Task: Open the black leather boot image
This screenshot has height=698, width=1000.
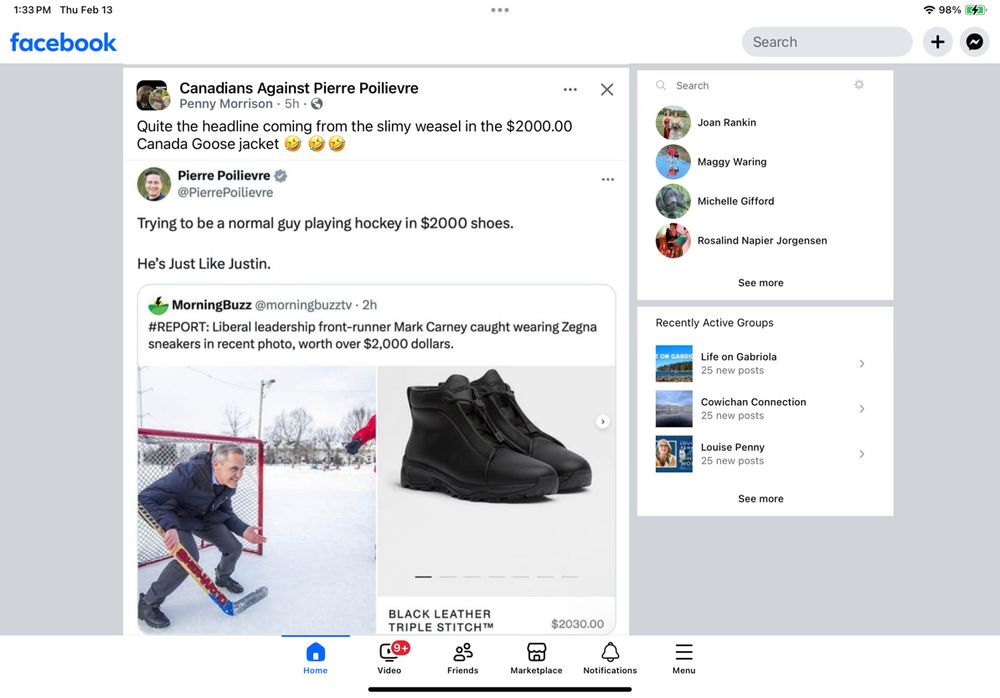Action: (496, 481)
